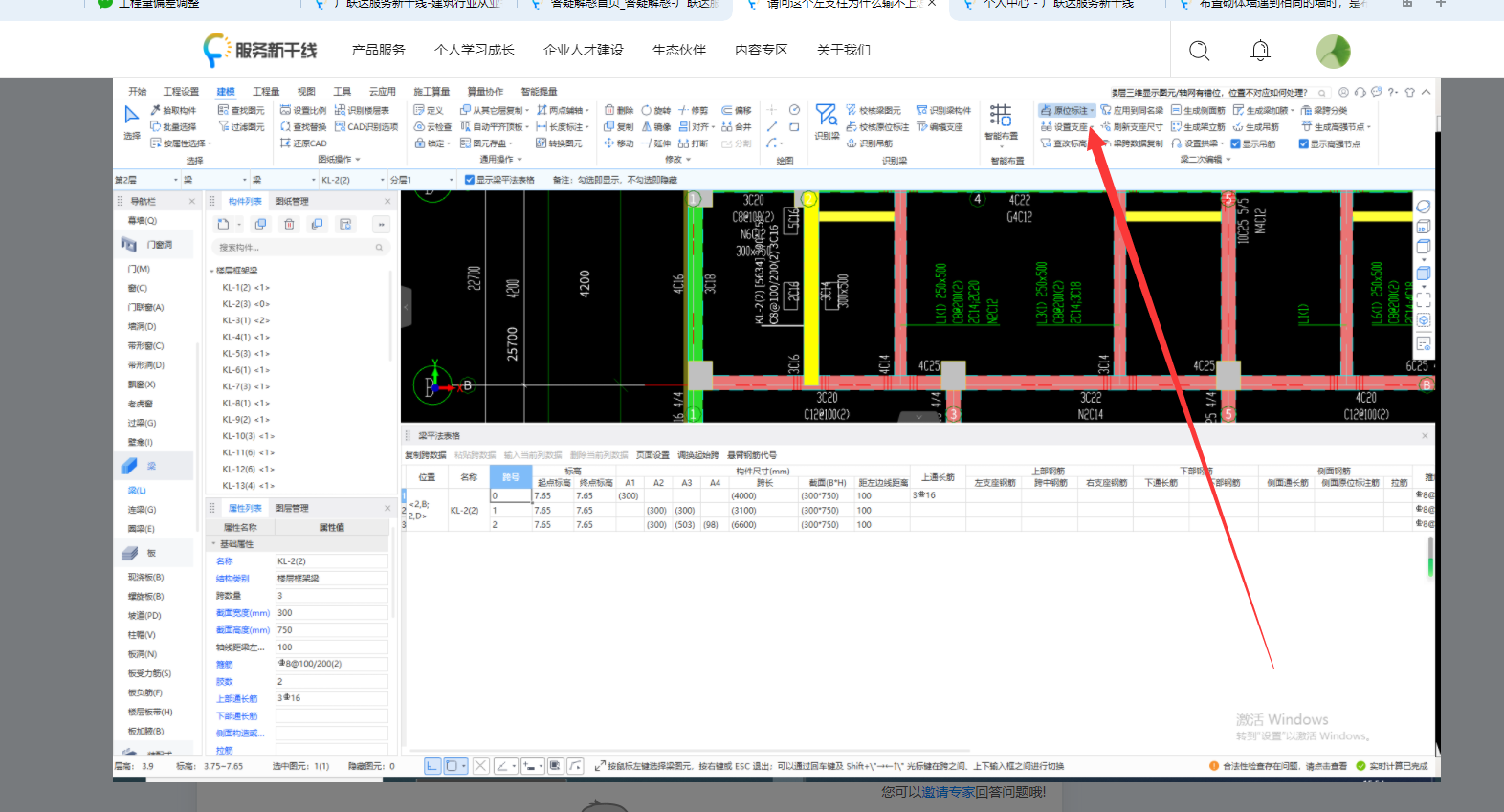
Task: Open 工程设置 ribbon tab
Action: [181, 92]
